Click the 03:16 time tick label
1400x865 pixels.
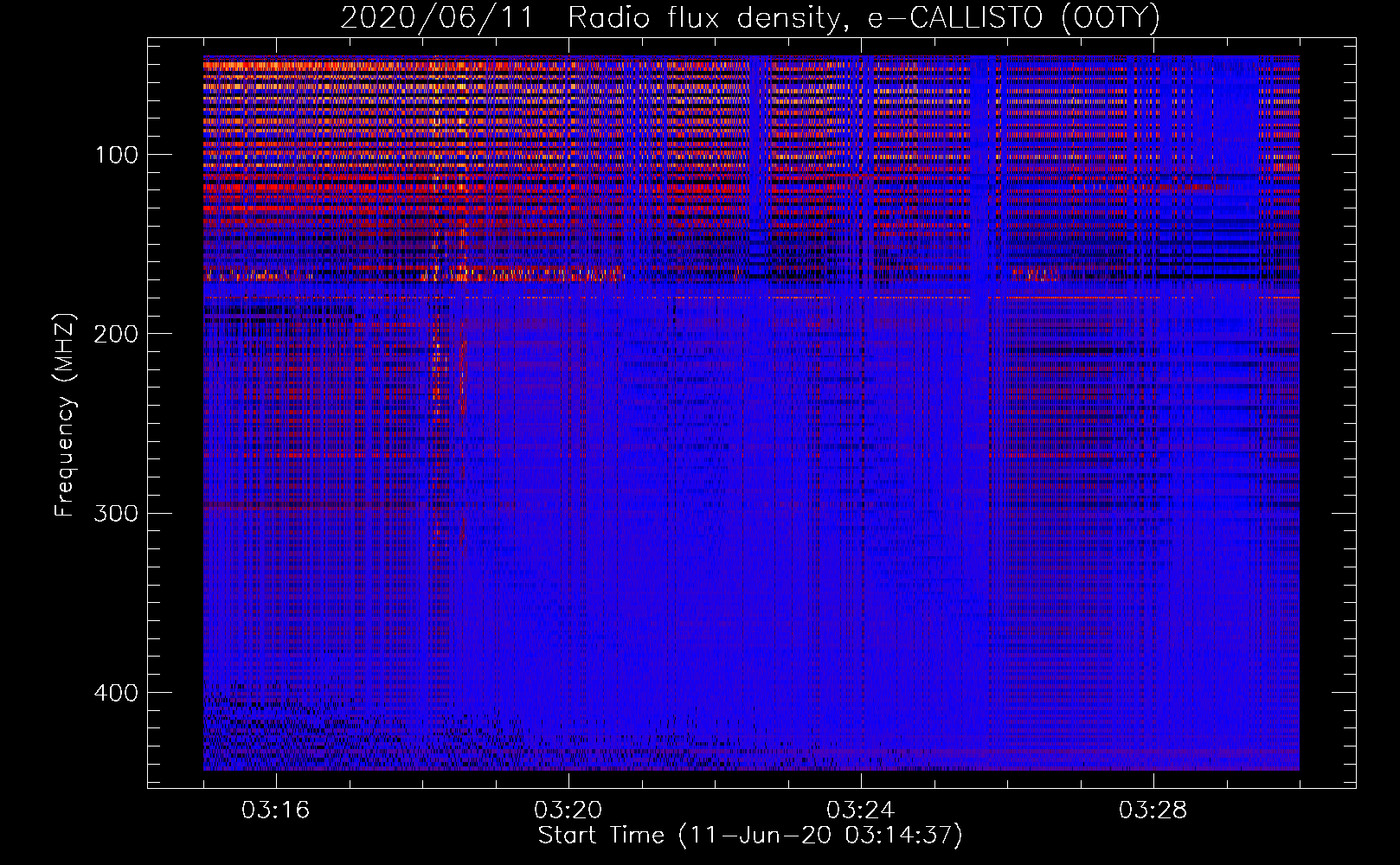276,811
